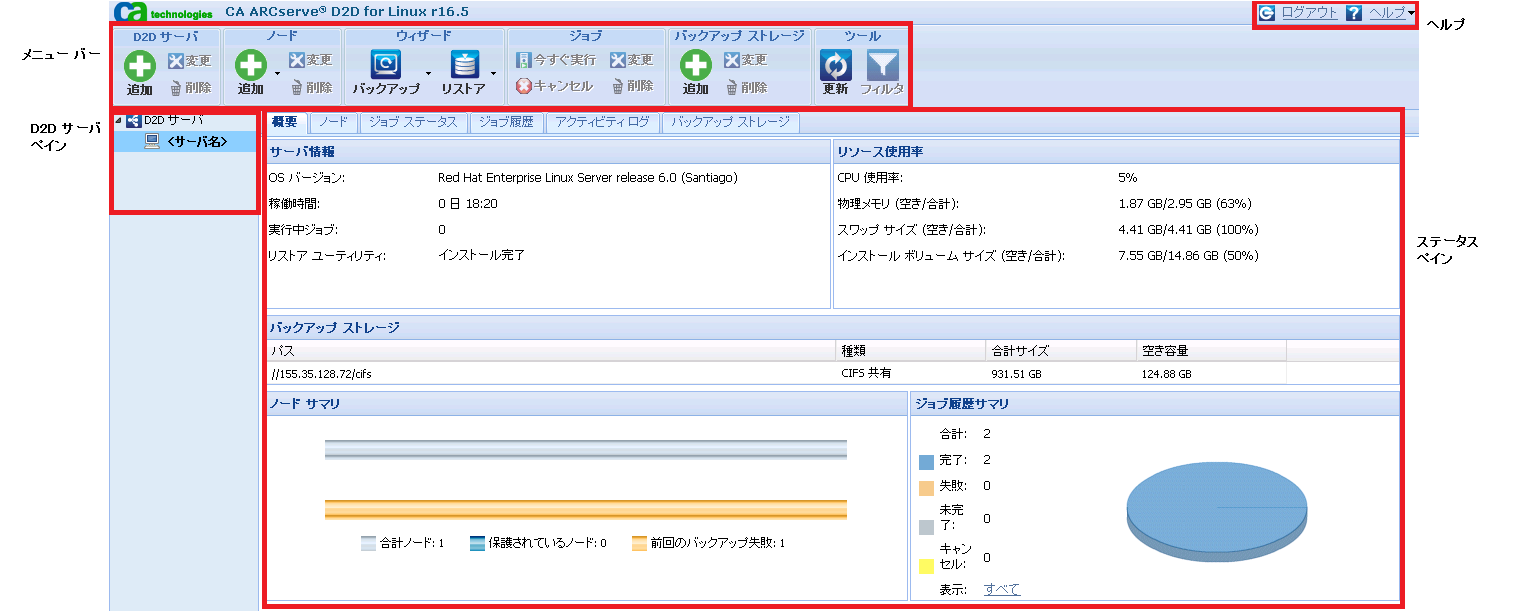Click the 前回のバックアップ失敗 legend entry

point(709,543)
